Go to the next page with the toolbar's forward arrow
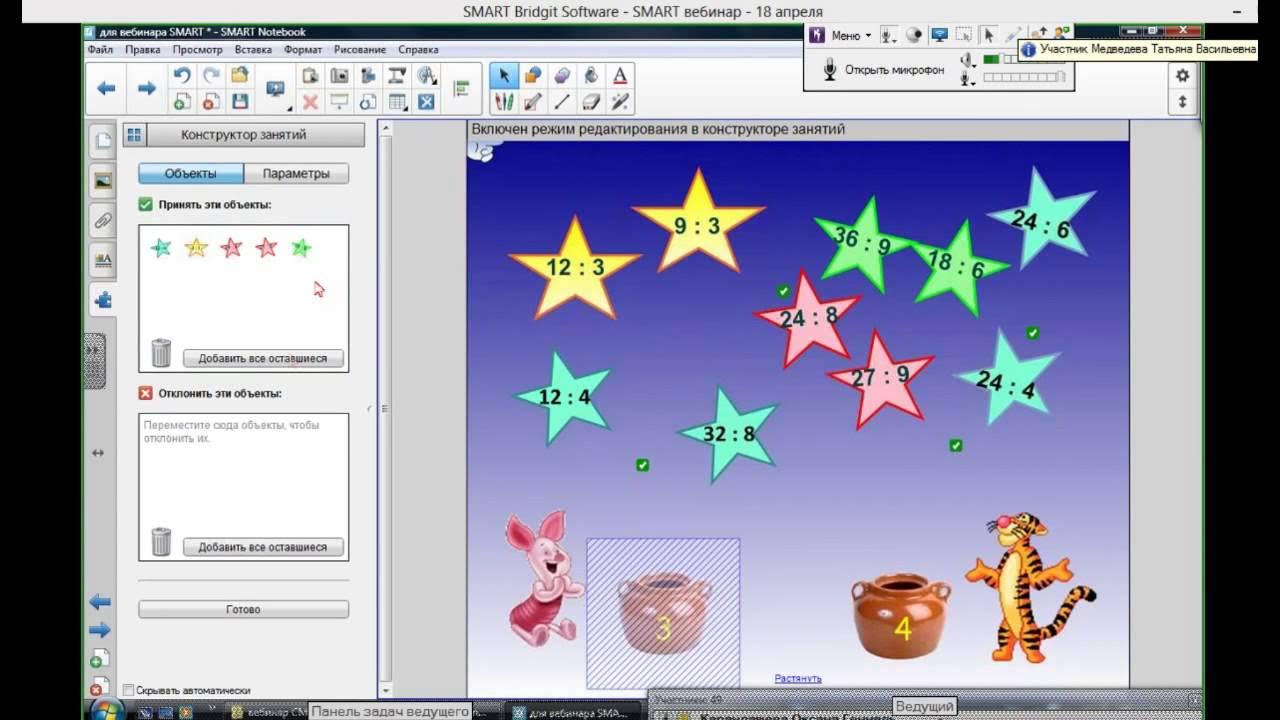This screenshot has width=1280, height=720. [147, 88]
